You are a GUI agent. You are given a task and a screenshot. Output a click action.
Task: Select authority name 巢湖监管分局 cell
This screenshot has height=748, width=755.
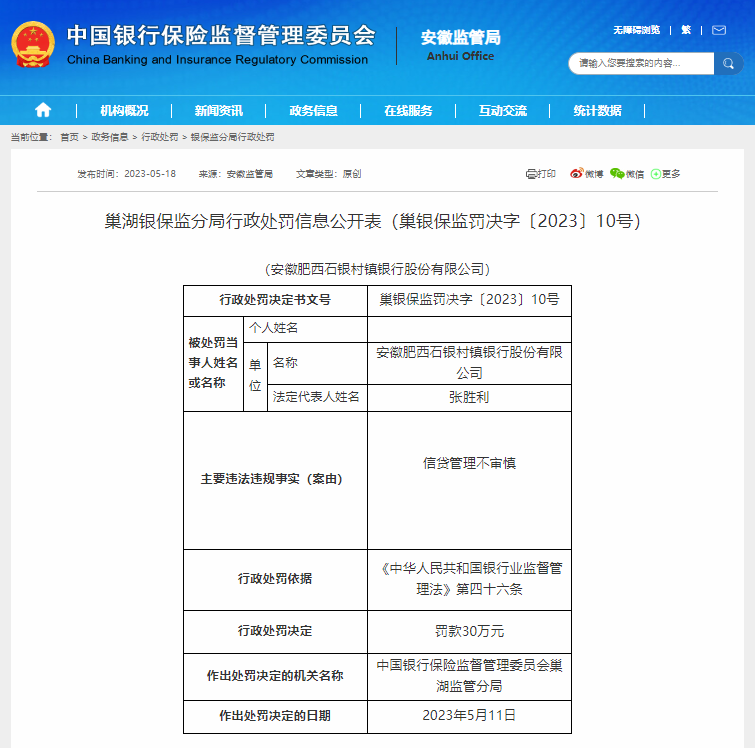pyautogui.click(x=469, y=676)
